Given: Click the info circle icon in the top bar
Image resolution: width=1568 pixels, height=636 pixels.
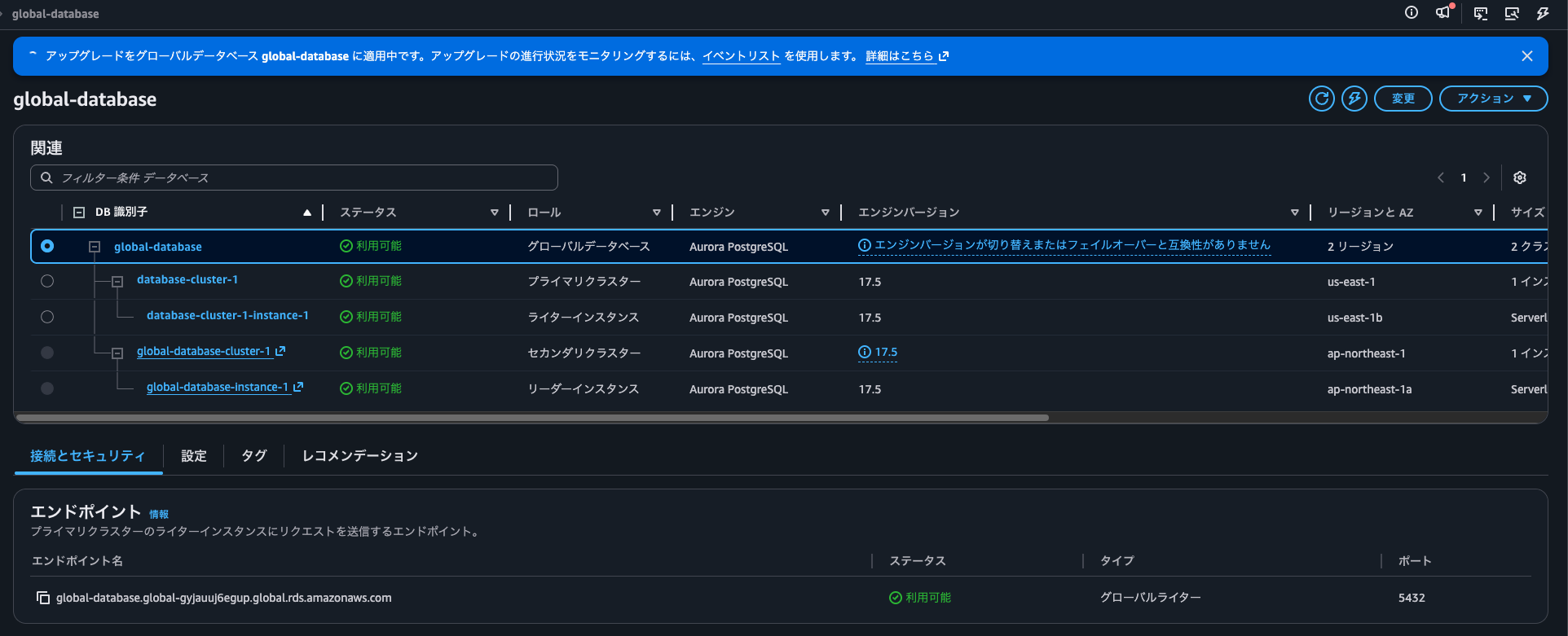Looking at the screenshot, I should [x=1412, y=12].
